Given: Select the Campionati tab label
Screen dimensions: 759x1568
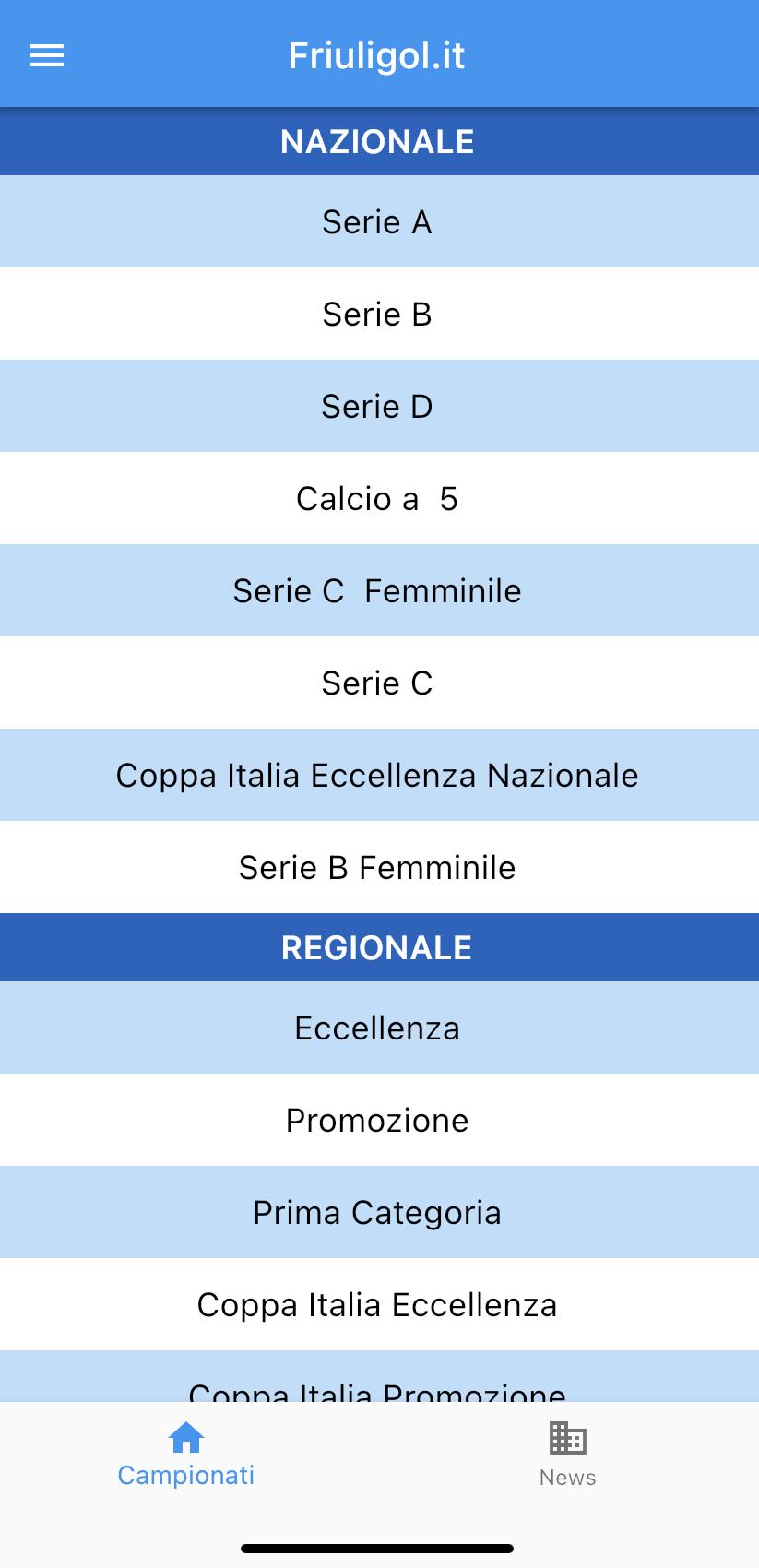Looking at the screenshot, I should [186, 1476].
